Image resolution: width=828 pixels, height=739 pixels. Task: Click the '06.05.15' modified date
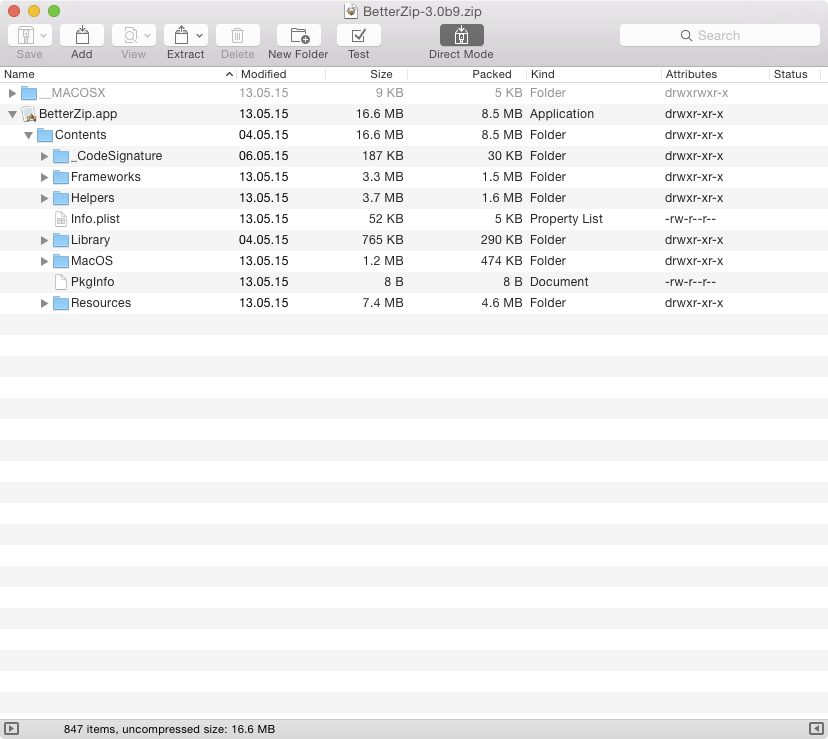(264, 156)
